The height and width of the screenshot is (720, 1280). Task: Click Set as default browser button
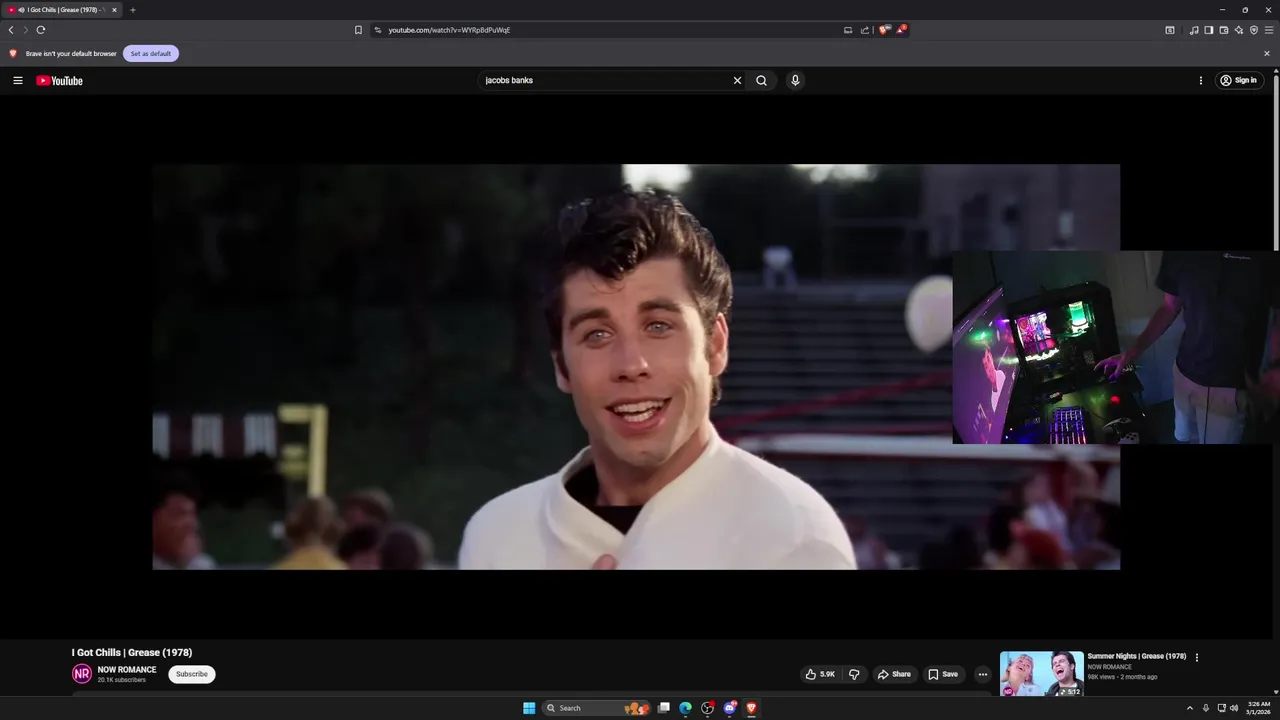151,53
